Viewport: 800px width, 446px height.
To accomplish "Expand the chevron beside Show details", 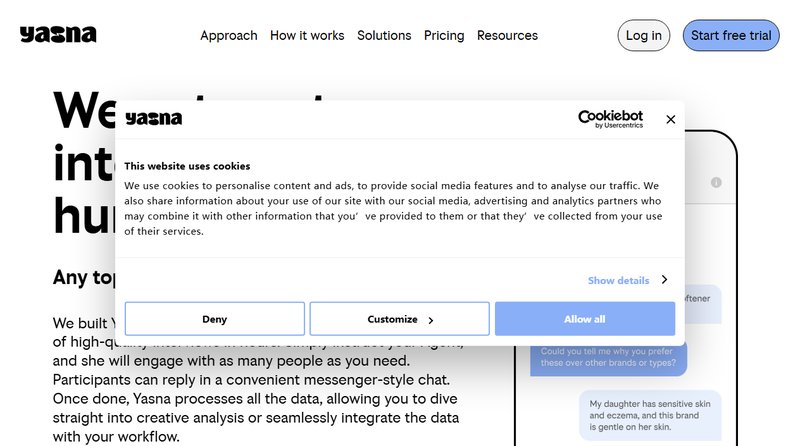I will click(664, 281).
